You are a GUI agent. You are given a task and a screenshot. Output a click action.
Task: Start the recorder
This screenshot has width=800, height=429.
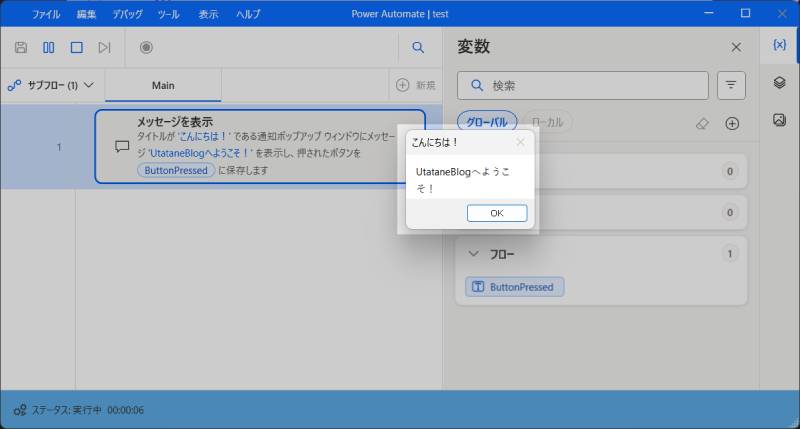[x=146, y=47]
